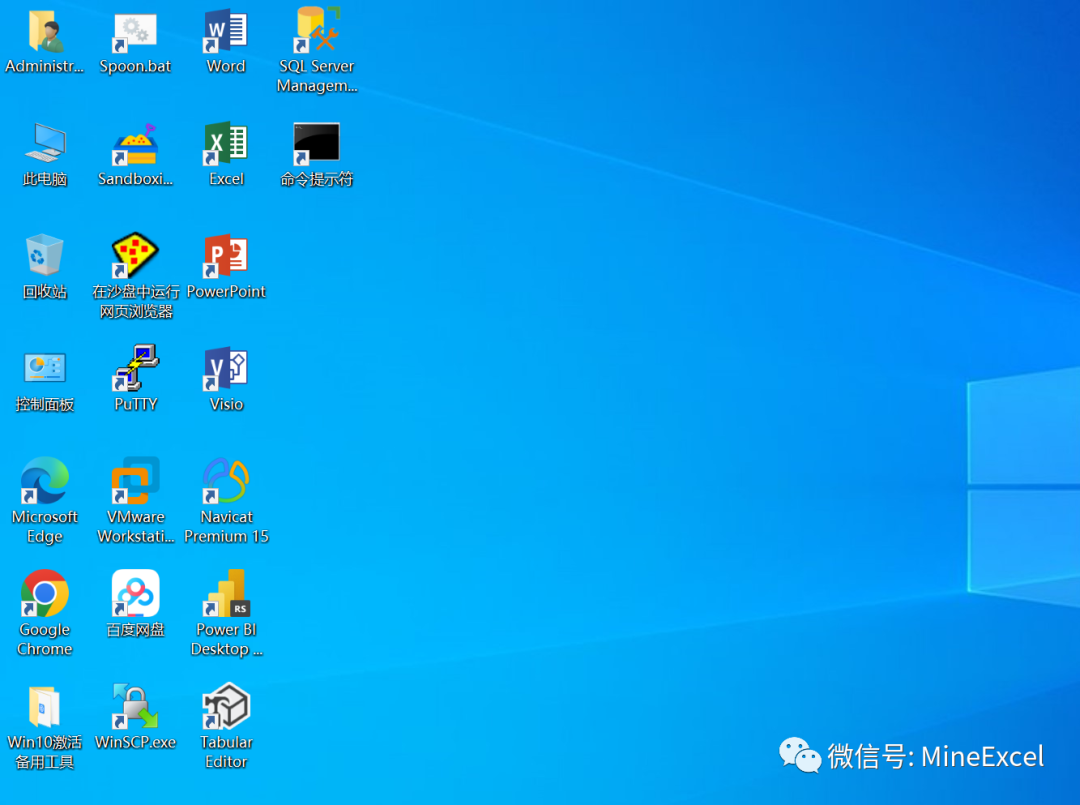Select the 回收站 recycle bin icon
Viewport: 1080px width, 805px height.
tap(45, 255)
